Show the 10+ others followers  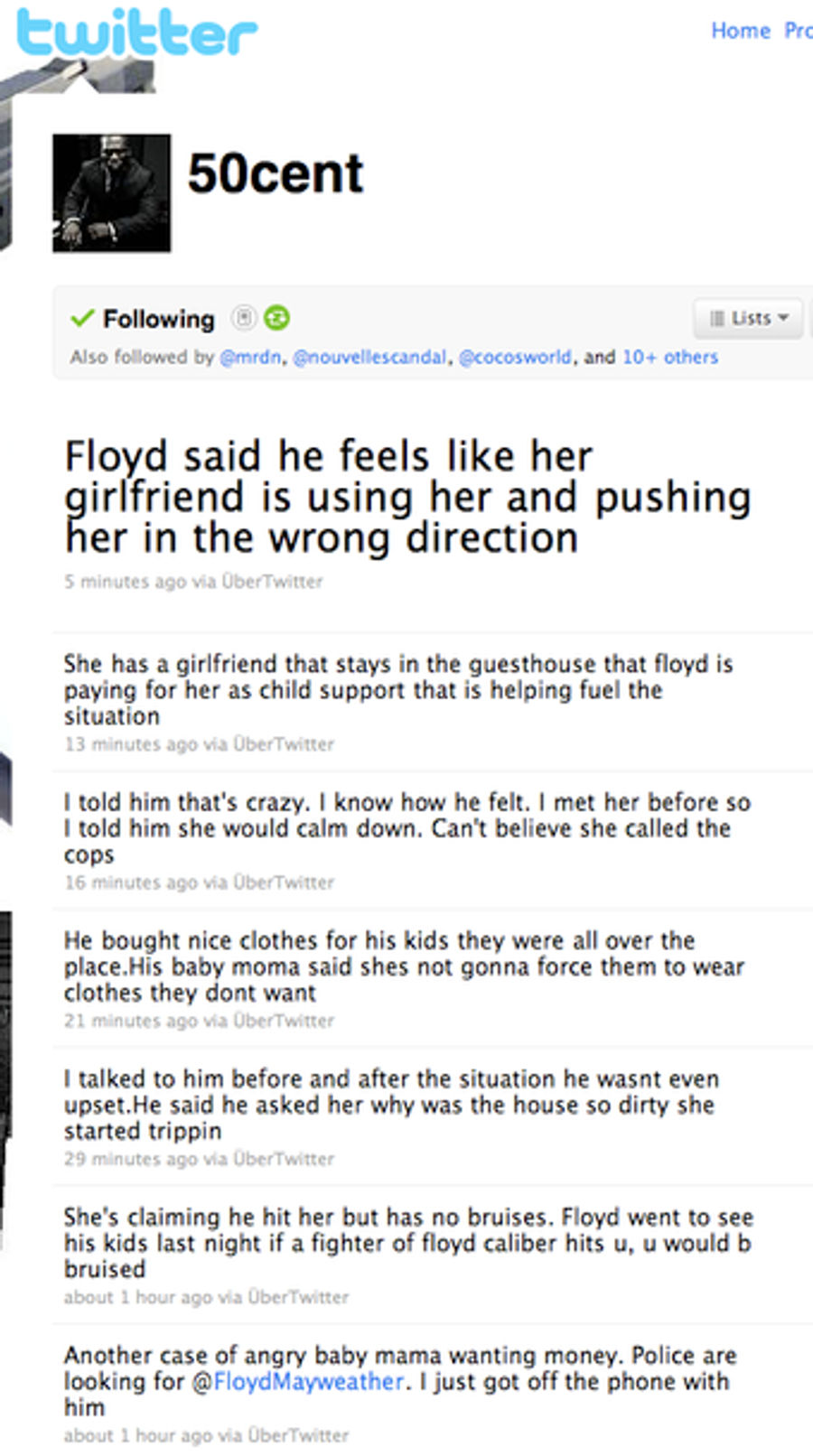670,357
